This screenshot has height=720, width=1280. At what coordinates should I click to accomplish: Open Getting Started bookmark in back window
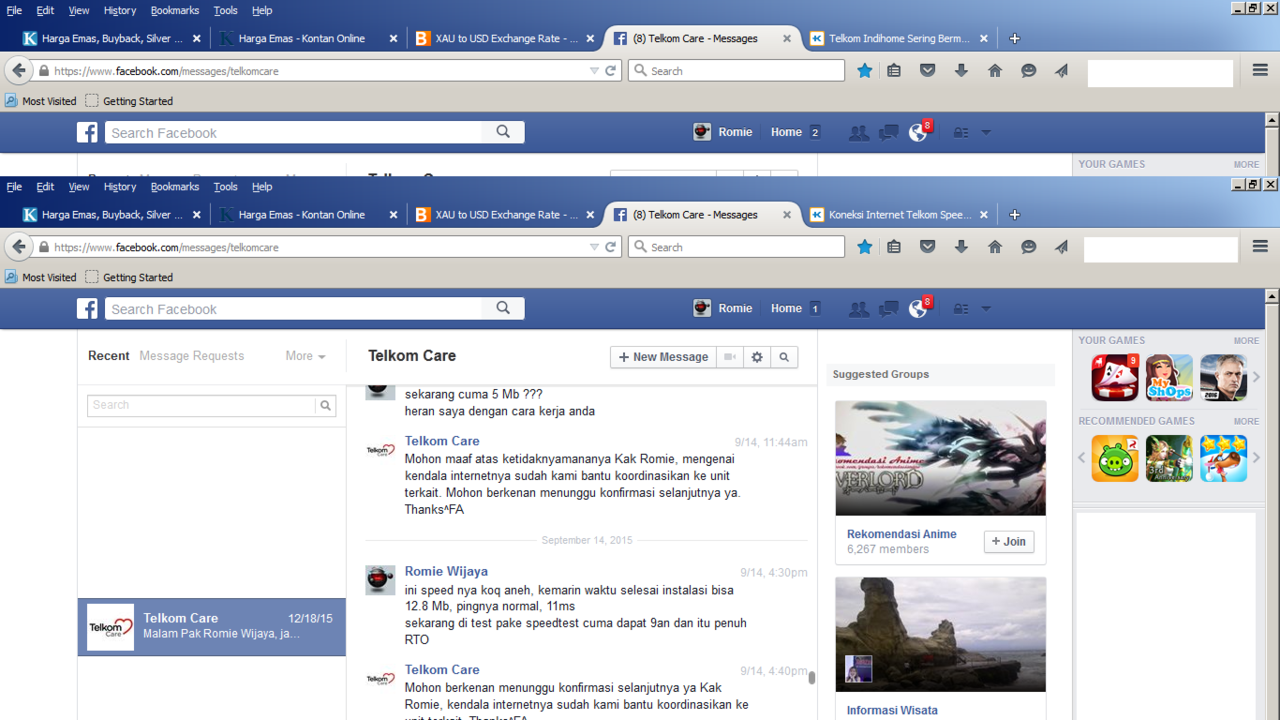pos(129,101)
